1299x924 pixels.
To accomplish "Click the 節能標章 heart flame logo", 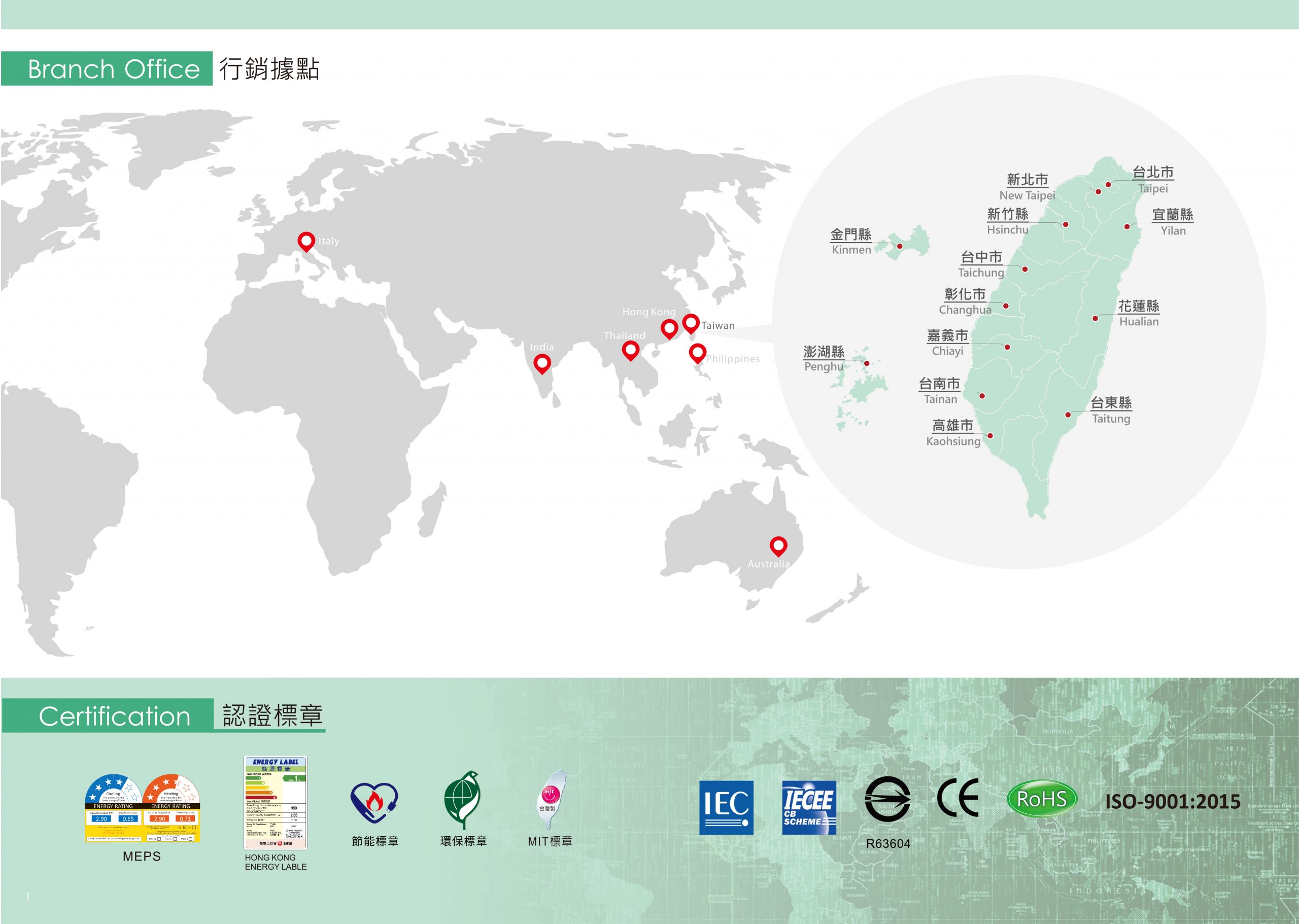I will pyautogui.click(x=374, y=803).
